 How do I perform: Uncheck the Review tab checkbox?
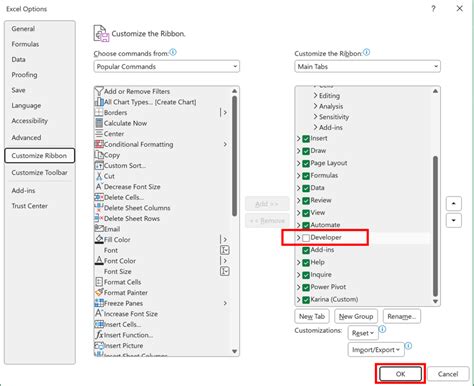[x=306, y=201]
